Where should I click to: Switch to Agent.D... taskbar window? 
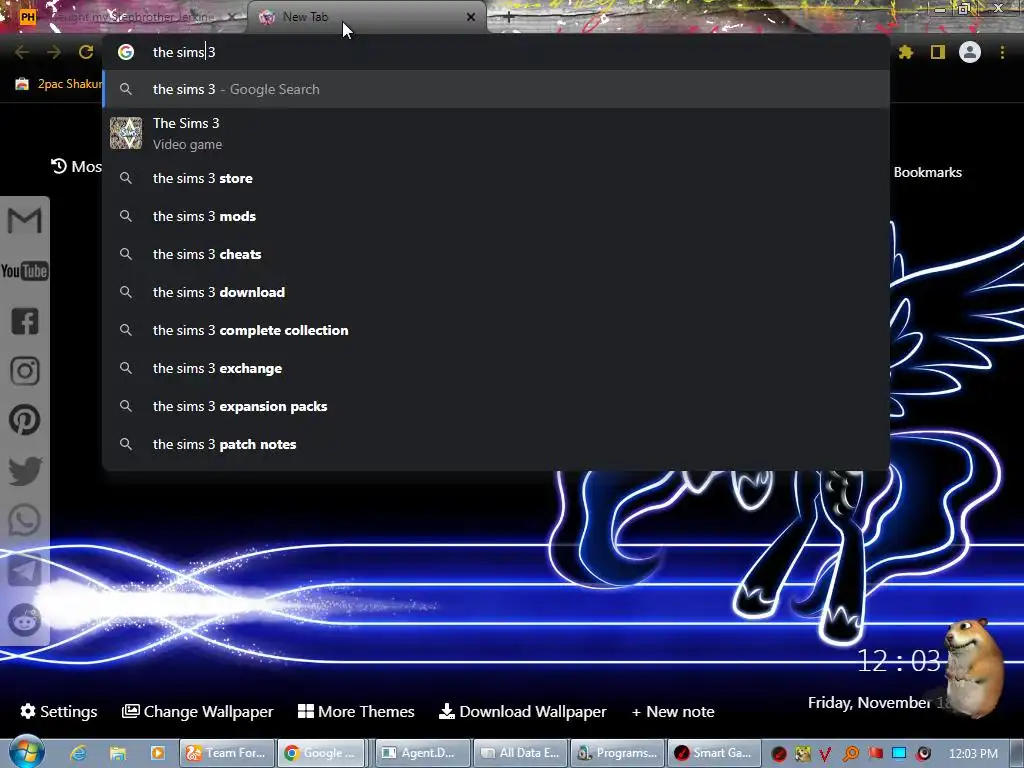[423, 753]
